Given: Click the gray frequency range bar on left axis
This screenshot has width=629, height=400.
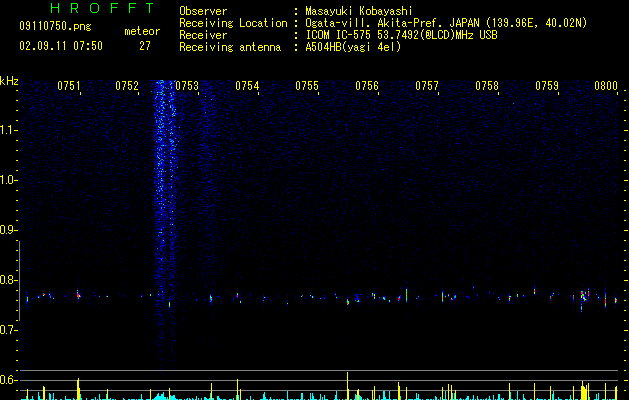Looking at the screenshot, I should (19, 280).
